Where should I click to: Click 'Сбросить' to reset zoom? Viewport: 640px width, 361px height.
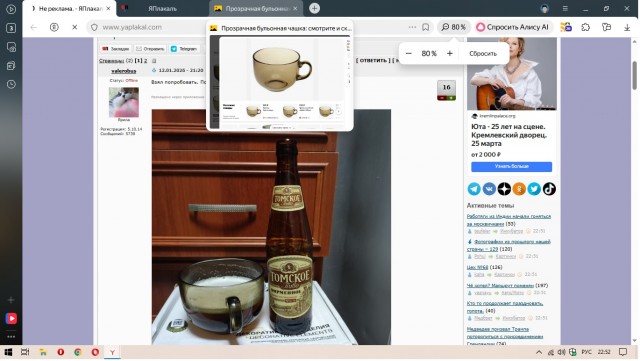pos(483,53)
